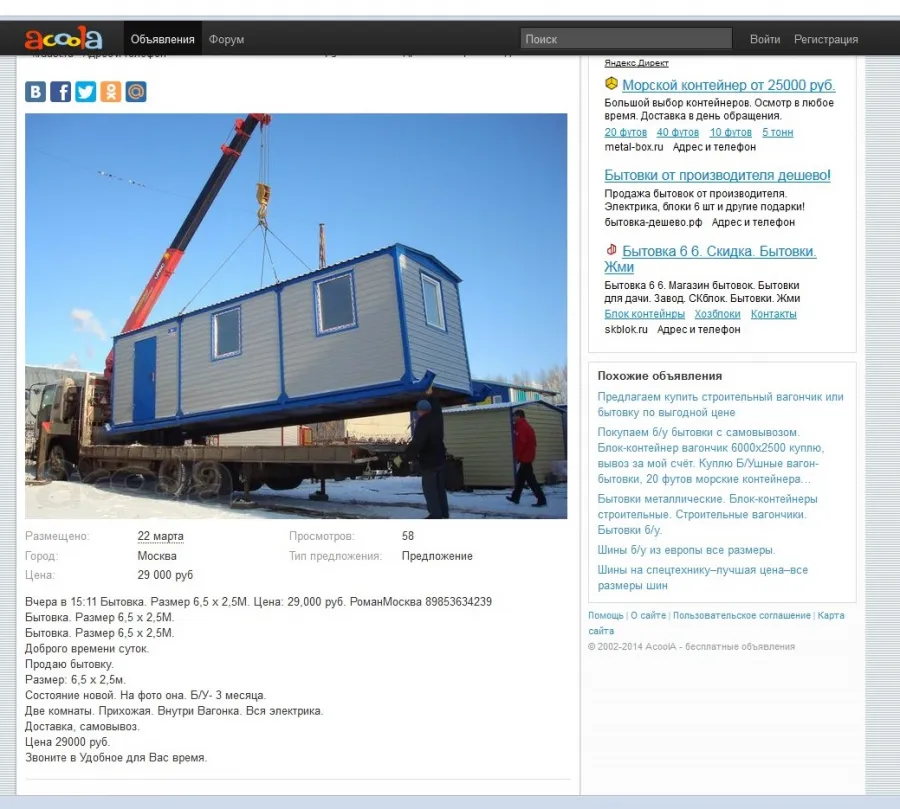Click the line Доставка, самовывоз.
Viewport: 900px width, 809px height.
pyautogui.click(x=83, y=726)
